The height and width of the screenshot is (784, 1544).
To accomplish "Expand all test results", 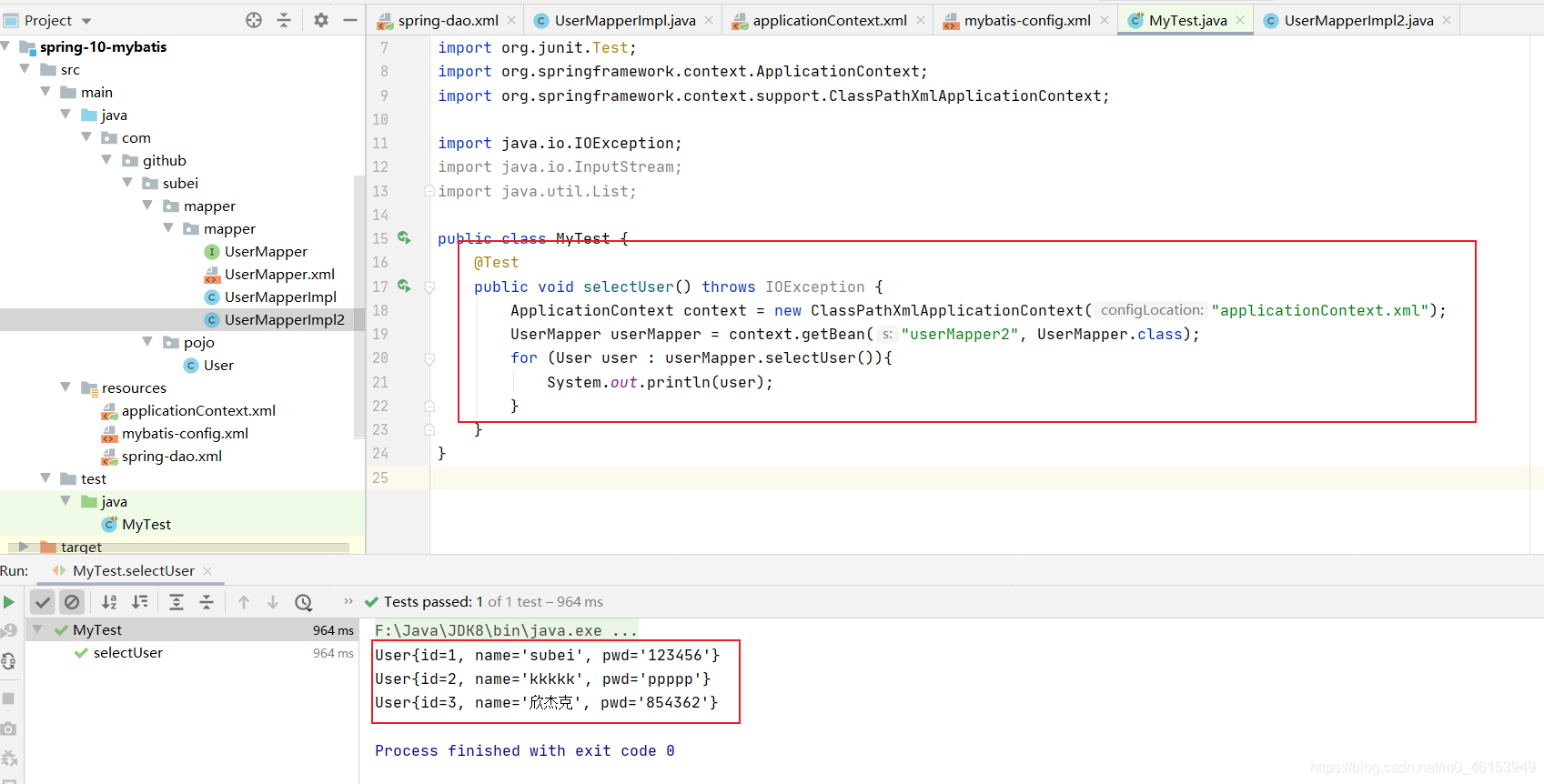I will tap(177, 602).
